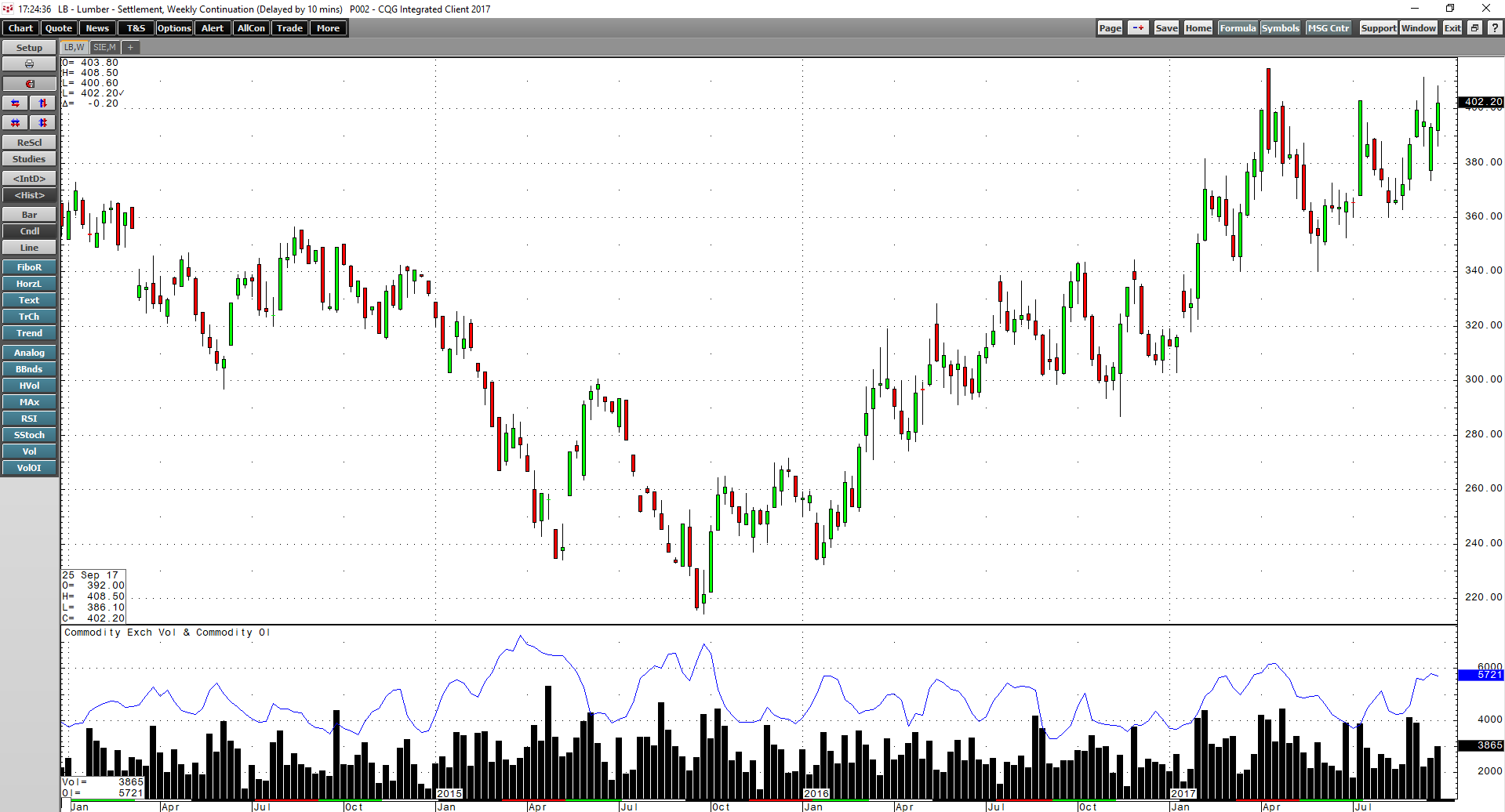Open the Chart menu
This screenshot has height=812, width=1505.
pyautogui.click(x=20, y=28)
